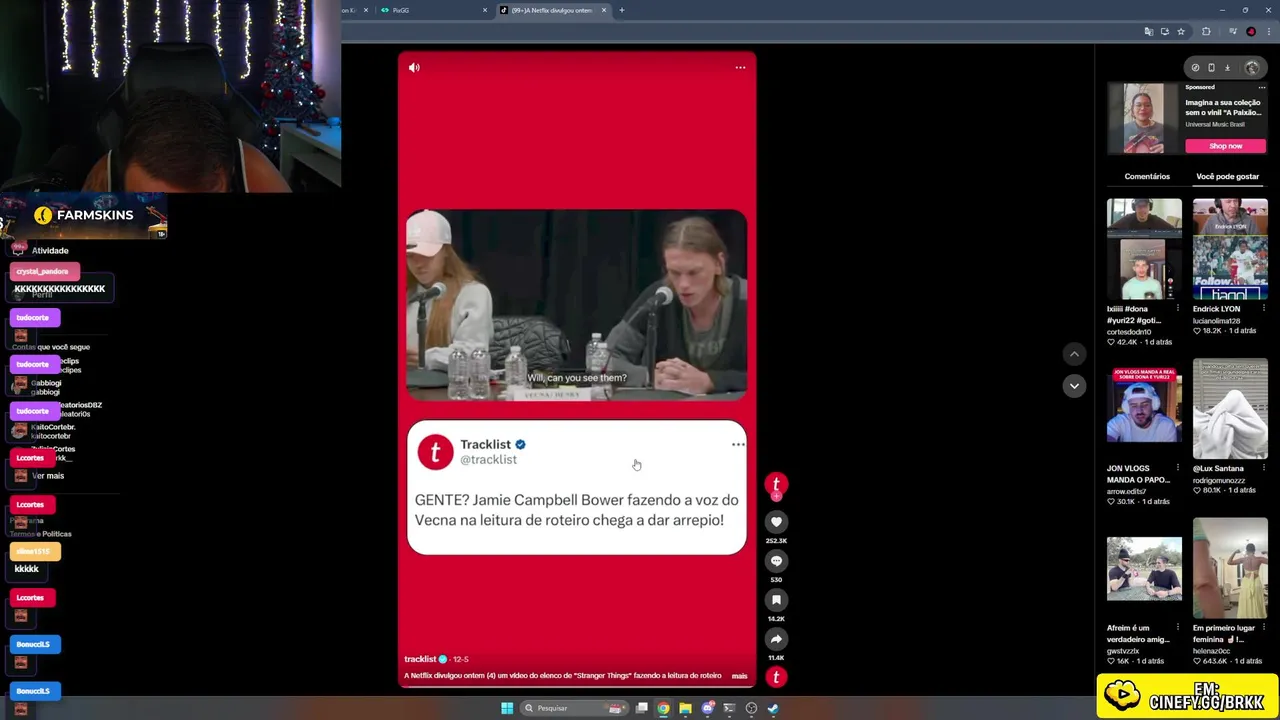Click Ver mais in the left sidebar
The width and height of the screenshot is (1280, 720).
[48, 476]
